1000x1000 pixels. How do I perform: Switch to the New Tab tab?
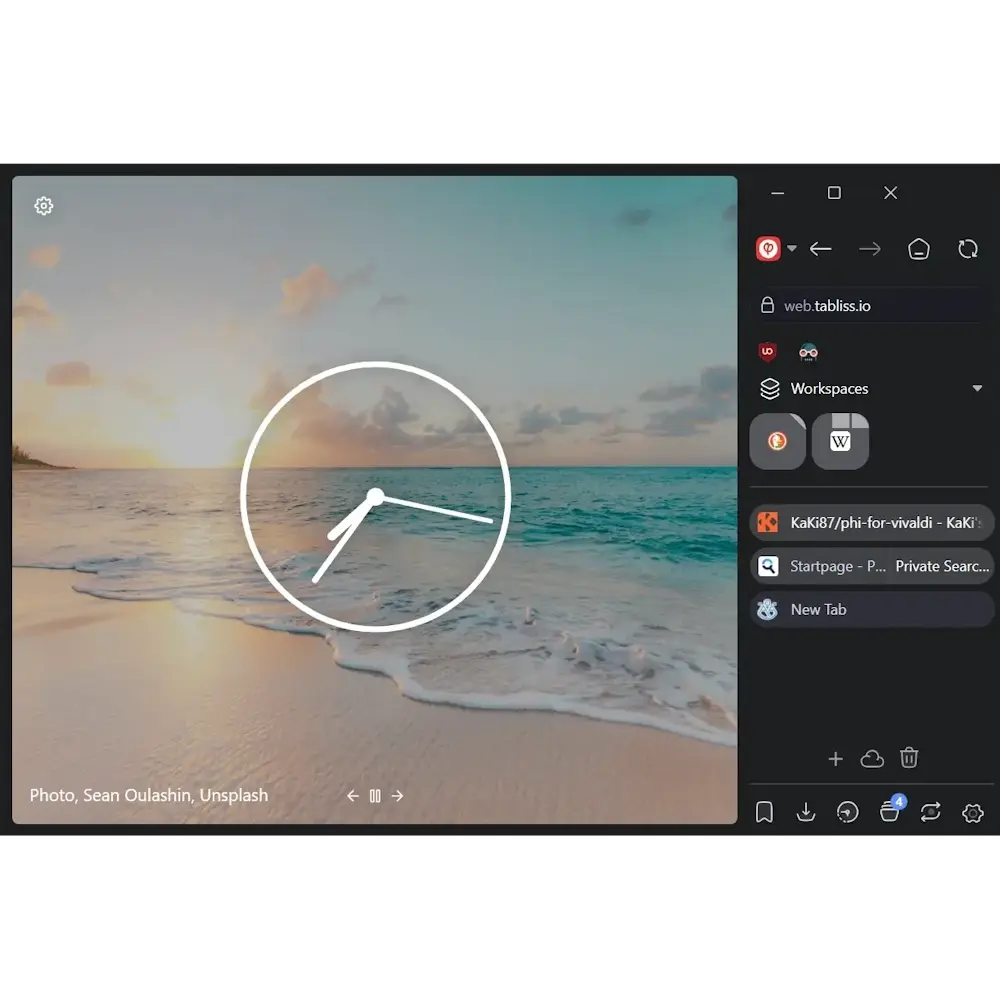point(871,610)
